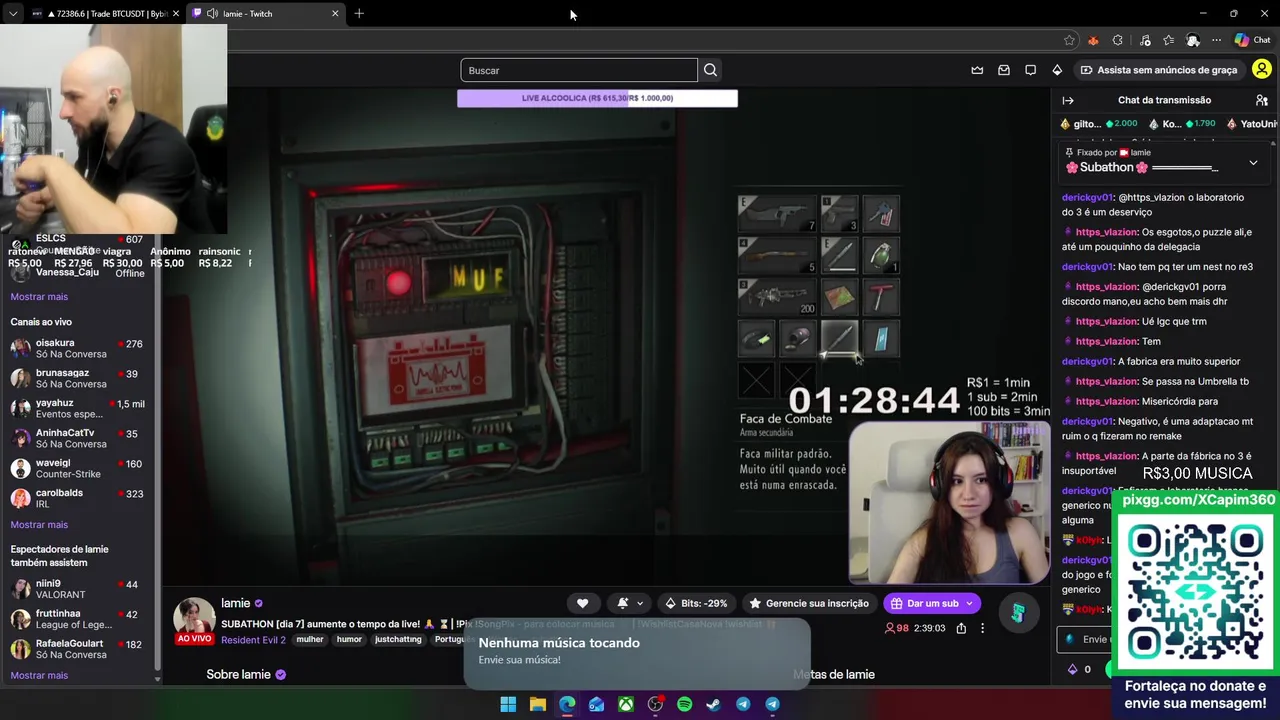The image size is (1280, 720).
Task: Open carolbalds IRL channel
Action: [78, 499]
